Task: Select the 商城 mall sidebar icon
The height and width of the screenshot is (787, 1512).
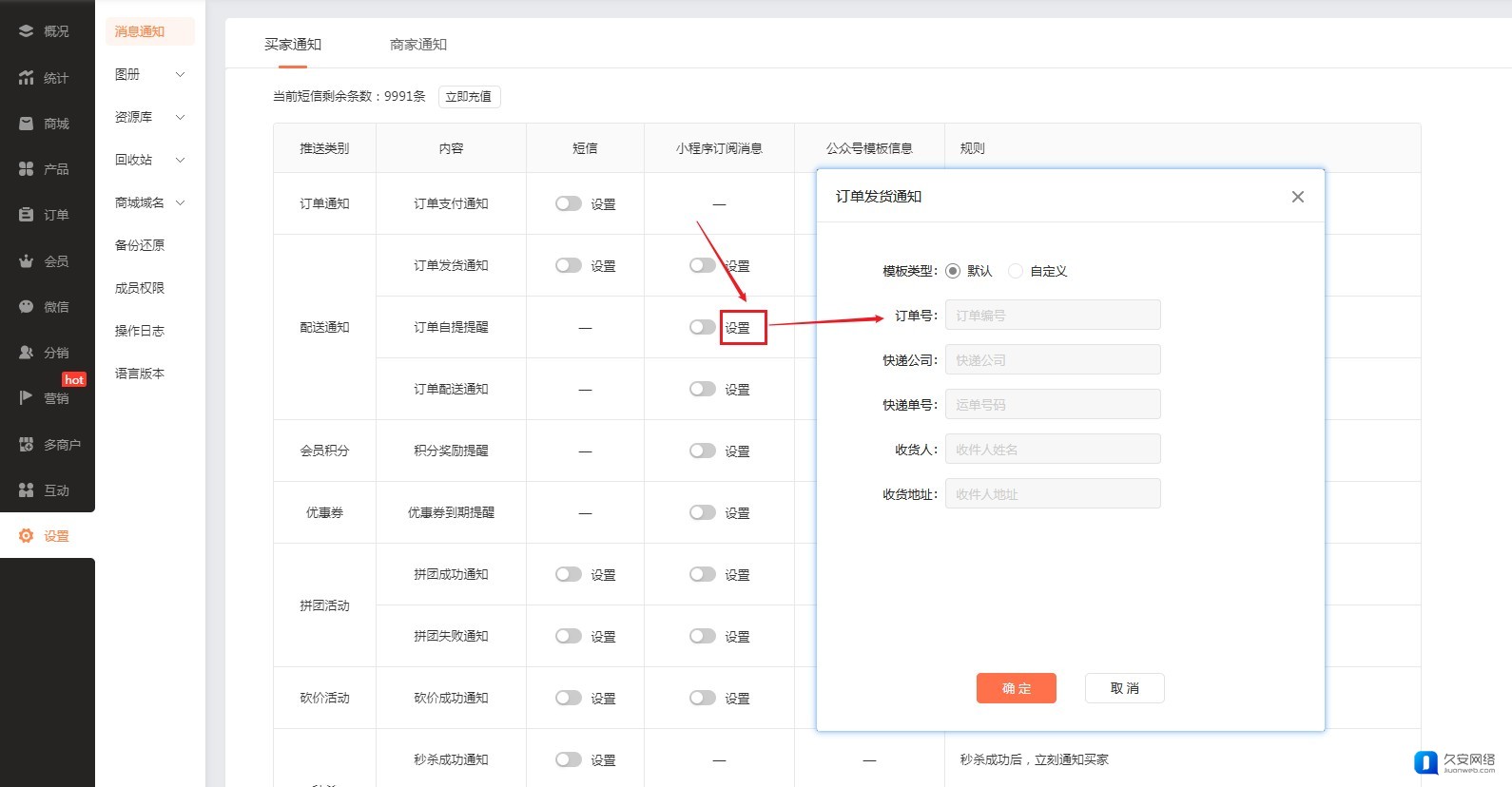Action: pos(27,124)
